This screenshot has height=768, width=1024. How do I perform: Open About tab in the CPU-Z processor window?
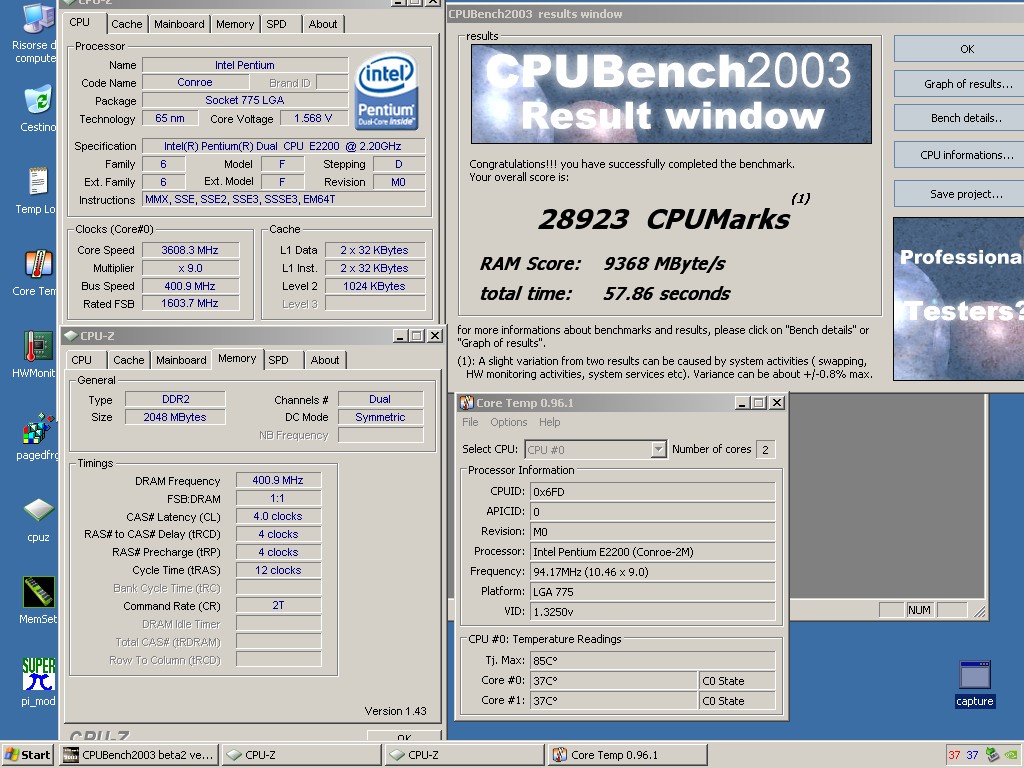coord(323,24)
